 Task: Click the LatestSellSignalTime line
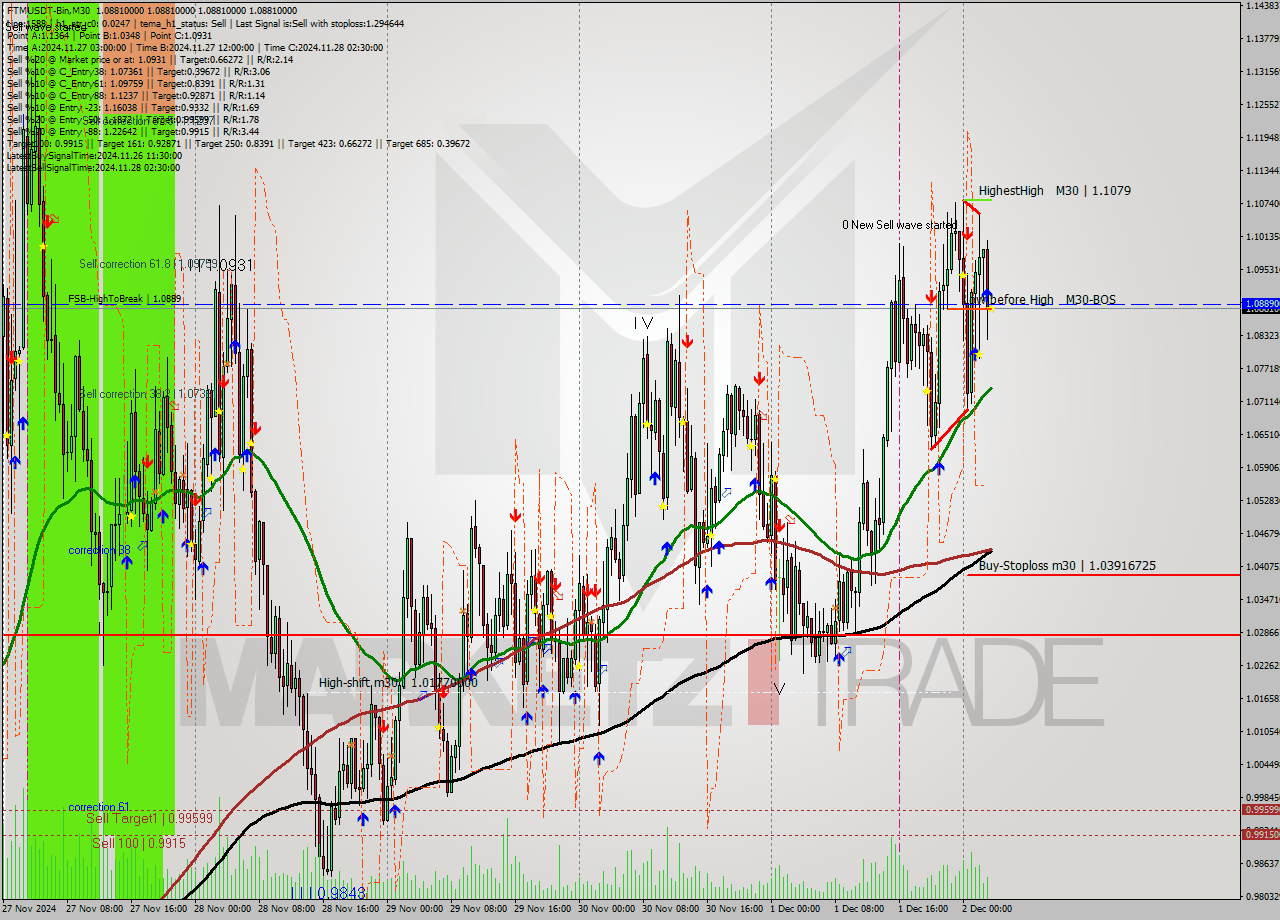pos(94,167)
